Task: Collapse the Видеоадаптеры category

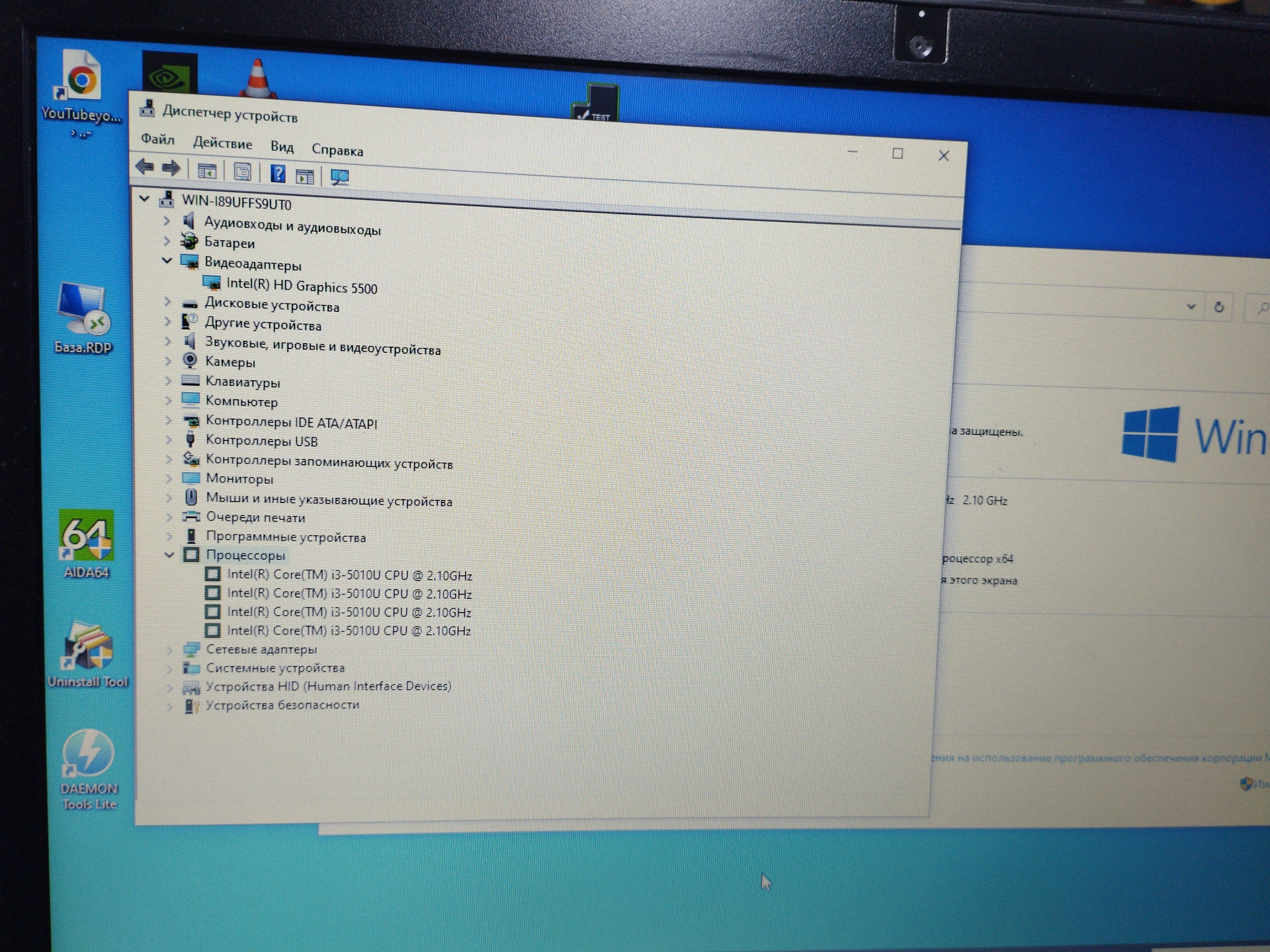Action: (167, 260)
